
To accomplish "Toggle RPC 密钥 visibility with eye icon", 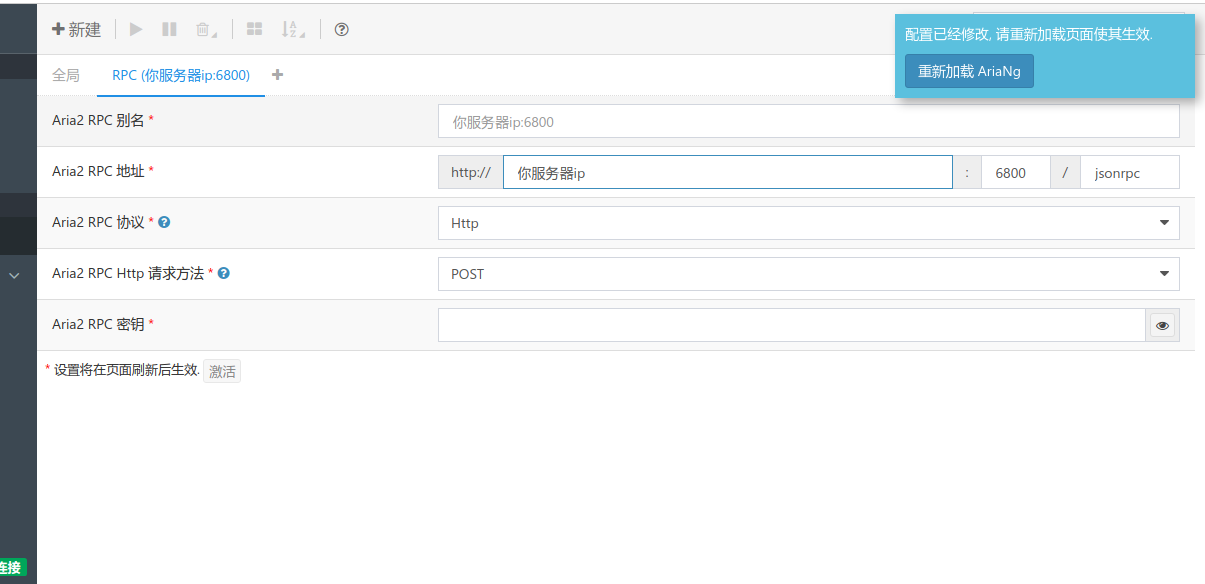I will pos(1162,325).
